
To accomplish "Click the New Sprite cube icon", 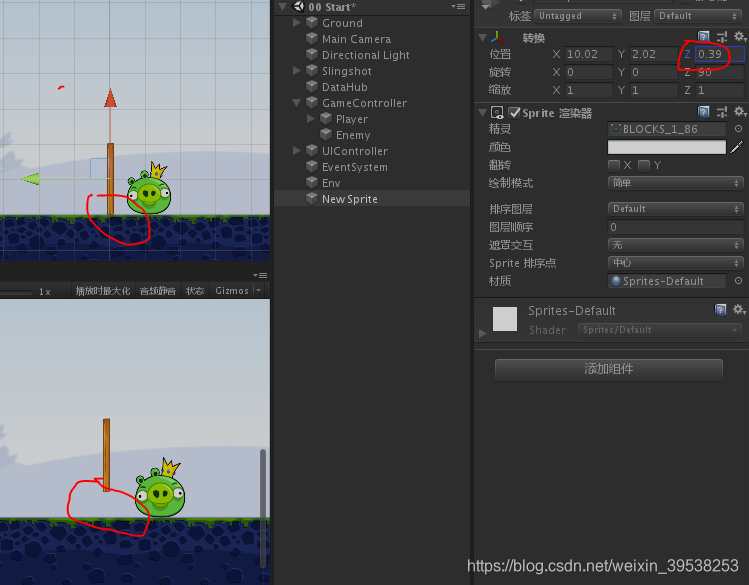I will pos(312,198).
